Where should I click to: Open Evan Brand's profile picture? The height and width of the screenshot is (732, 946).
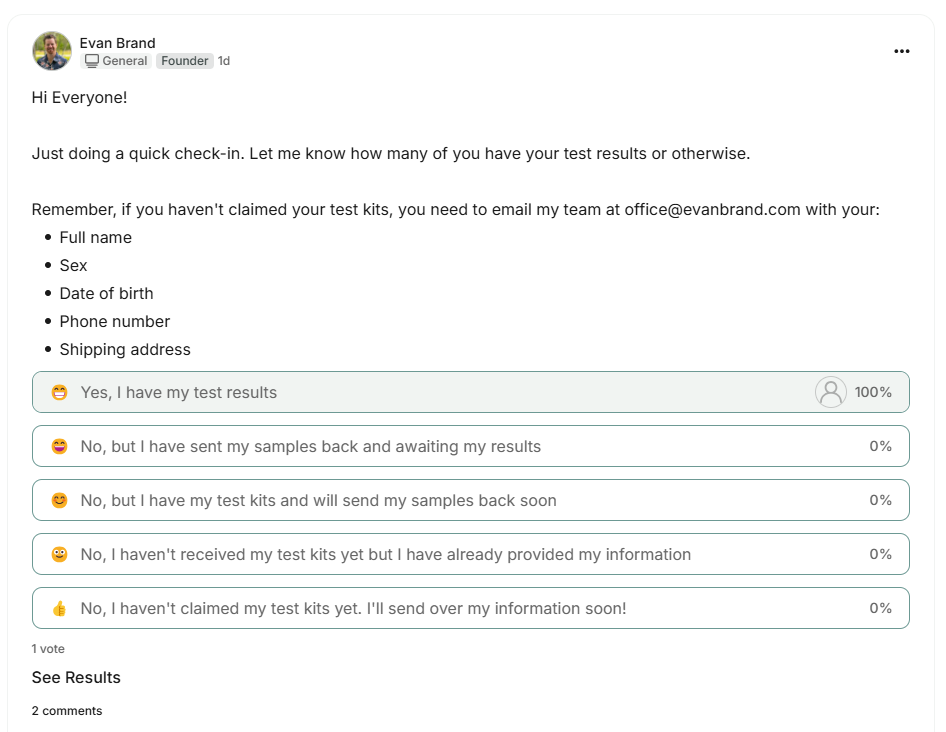coord(51,50)
